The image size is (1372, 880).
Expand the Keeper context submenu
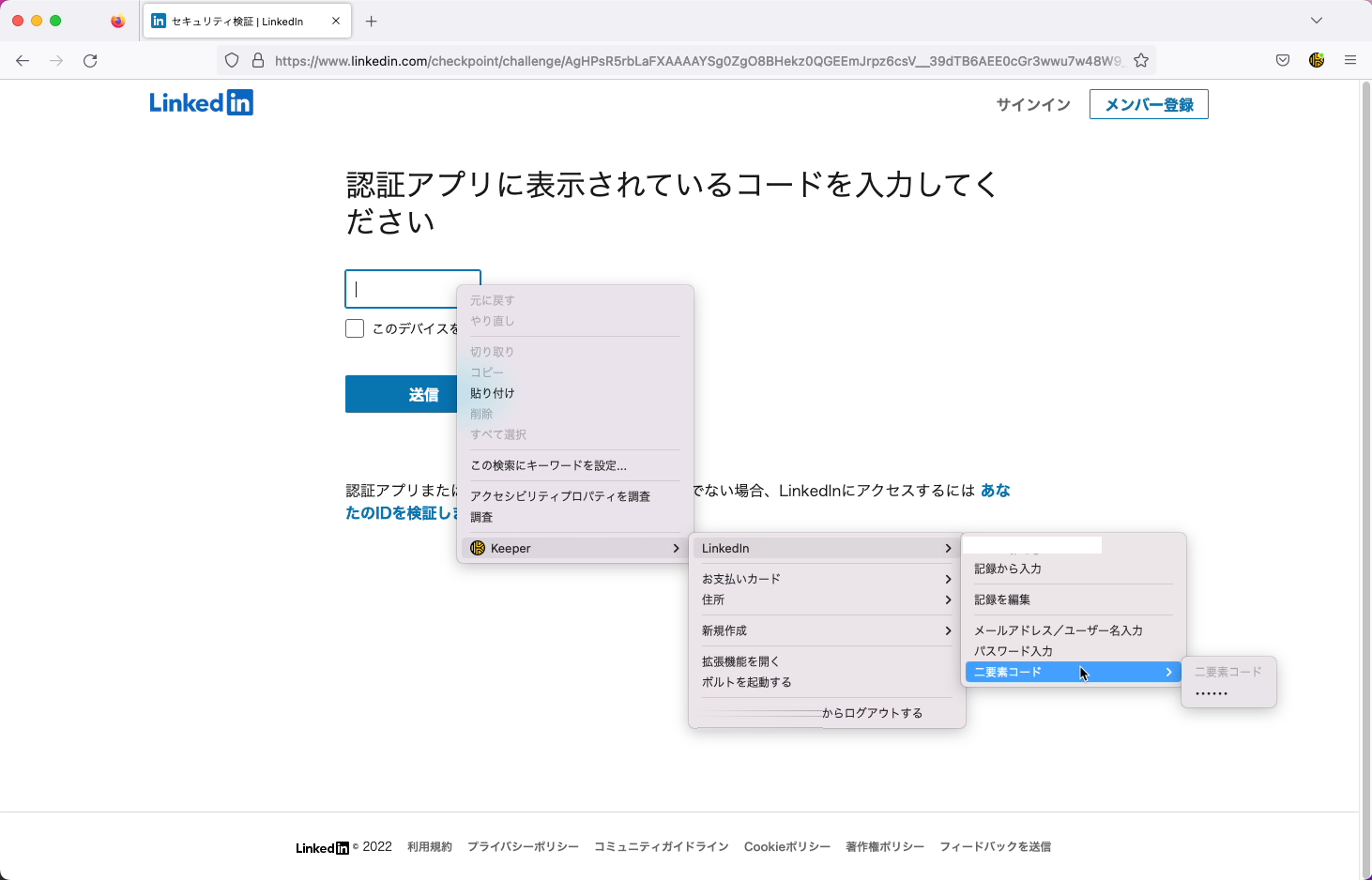[574, 548]
